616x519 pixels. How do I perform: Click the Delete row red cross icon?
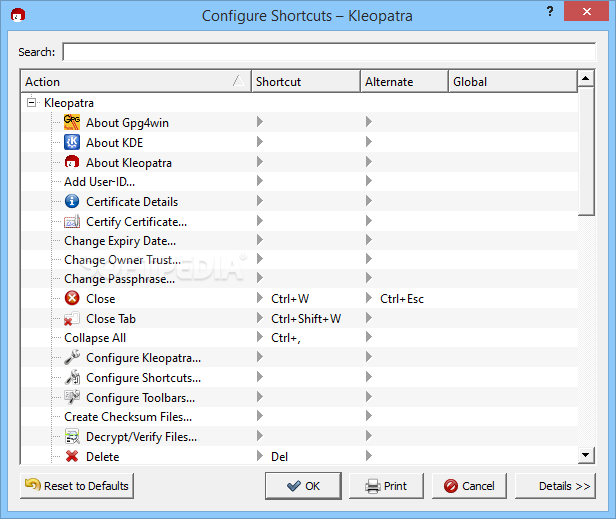(x=72, y=456)
